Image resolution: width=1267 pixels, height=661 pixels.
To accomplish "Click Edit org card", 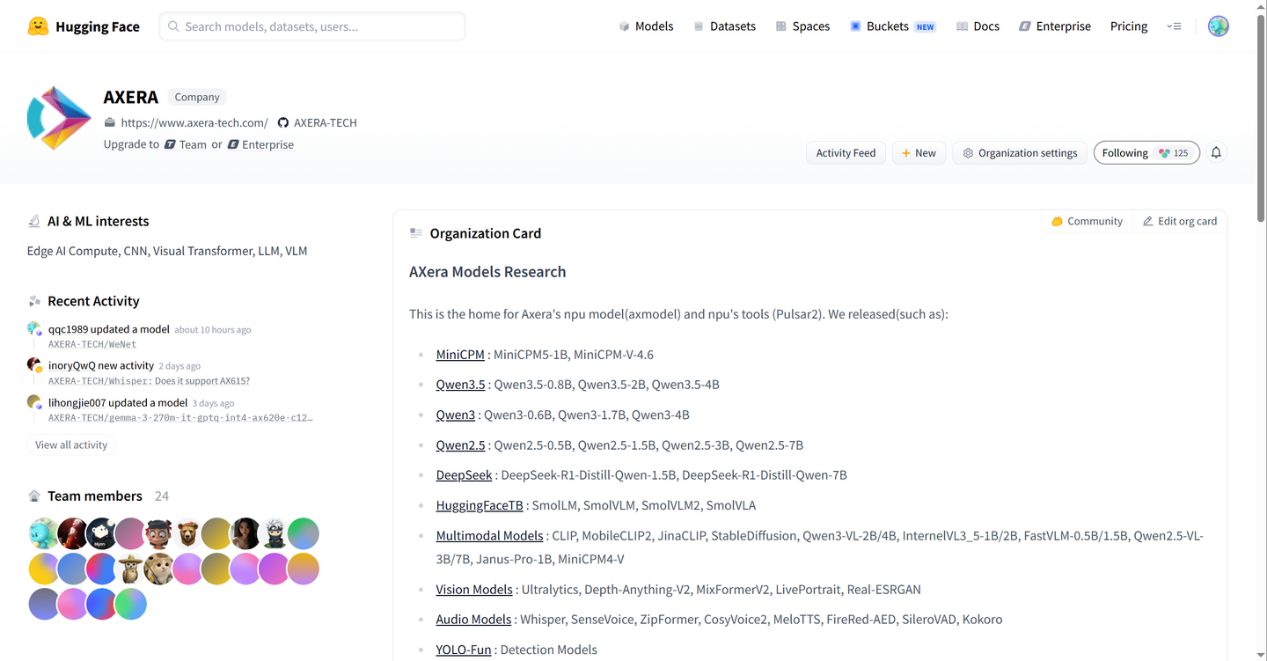I will 1180,221.
